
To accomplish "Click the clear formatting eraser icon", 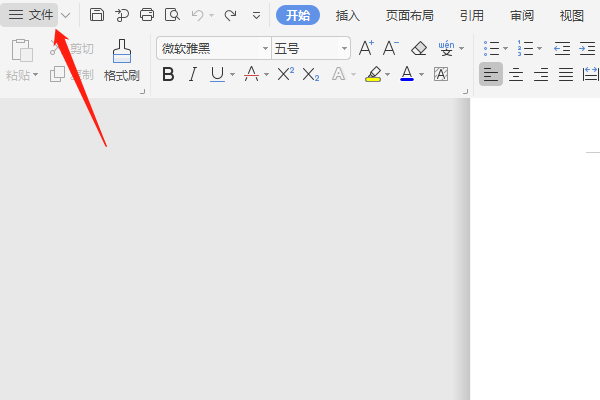I will tap(419, 49).
